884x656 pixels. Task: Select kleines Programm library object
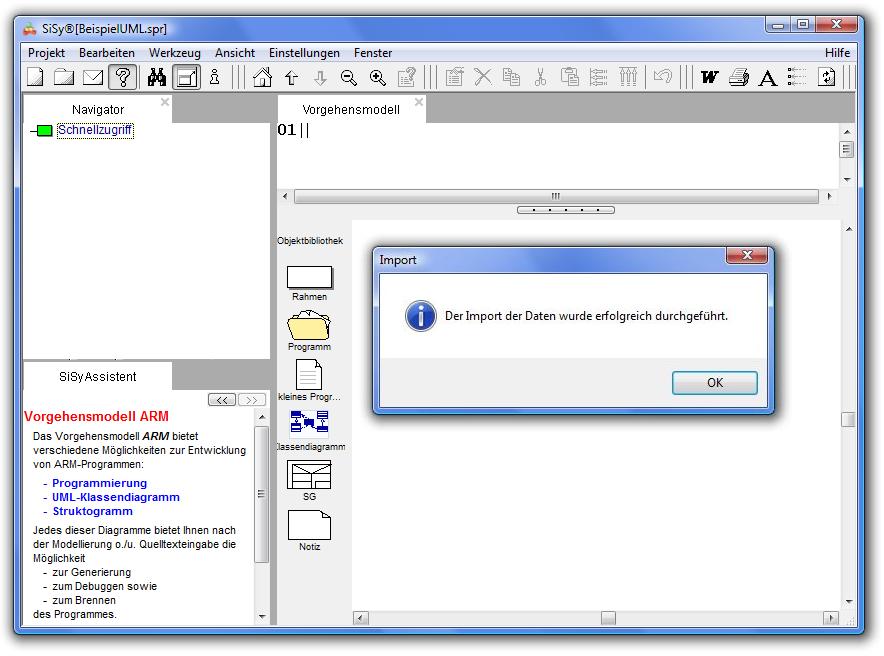click(x=309, y=380)
